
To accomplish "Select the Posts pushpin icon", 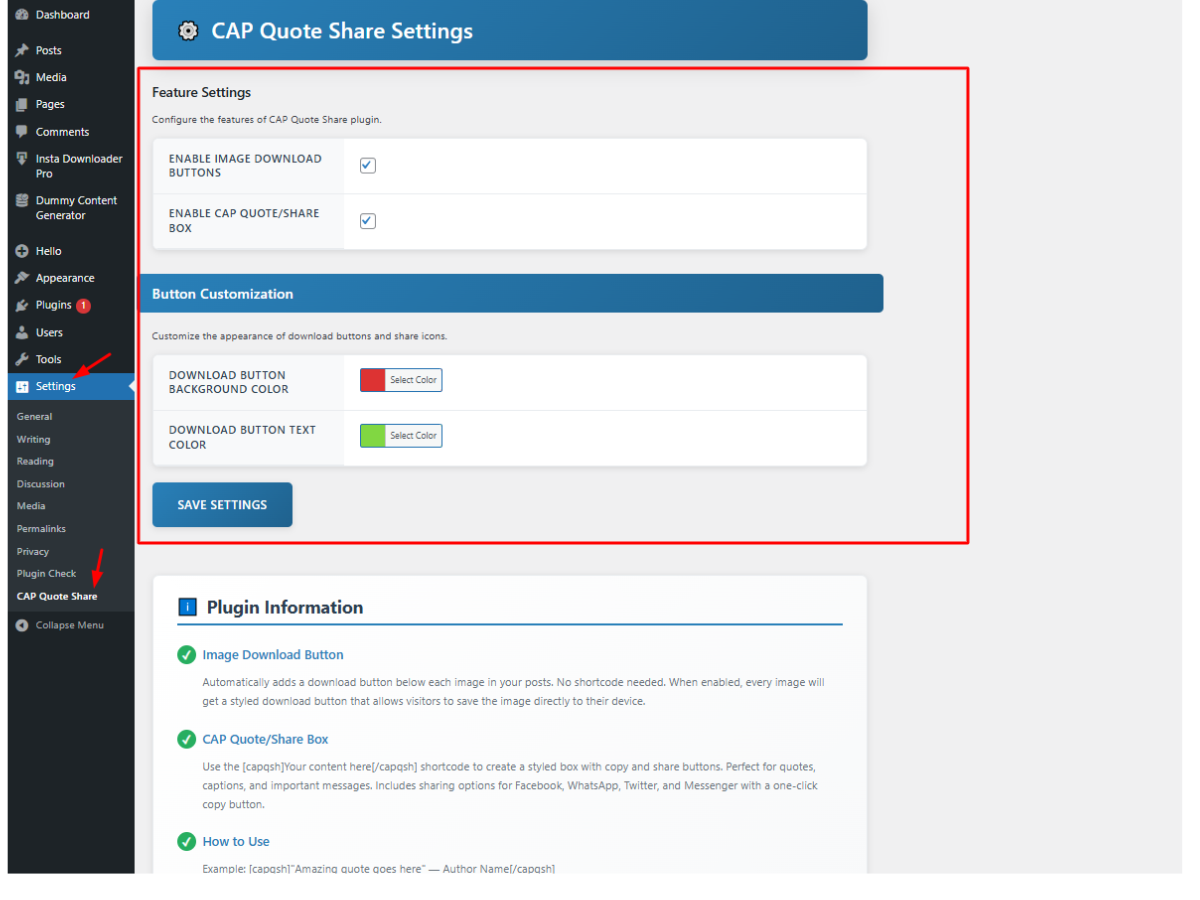I will 22,50.
